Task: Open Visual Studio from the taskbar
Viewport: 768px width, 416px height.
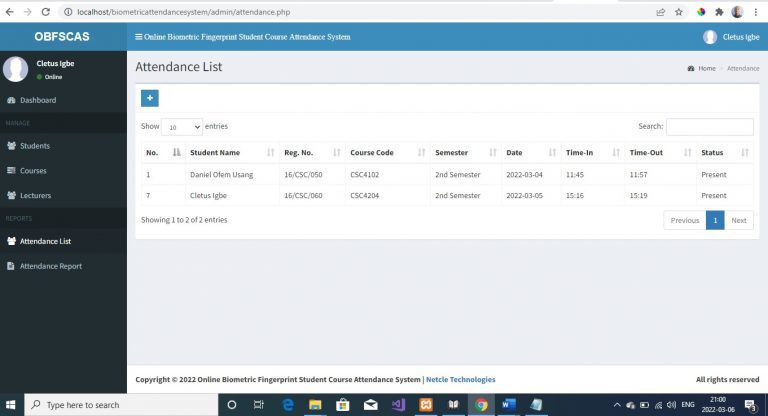Action: [398, 405]
